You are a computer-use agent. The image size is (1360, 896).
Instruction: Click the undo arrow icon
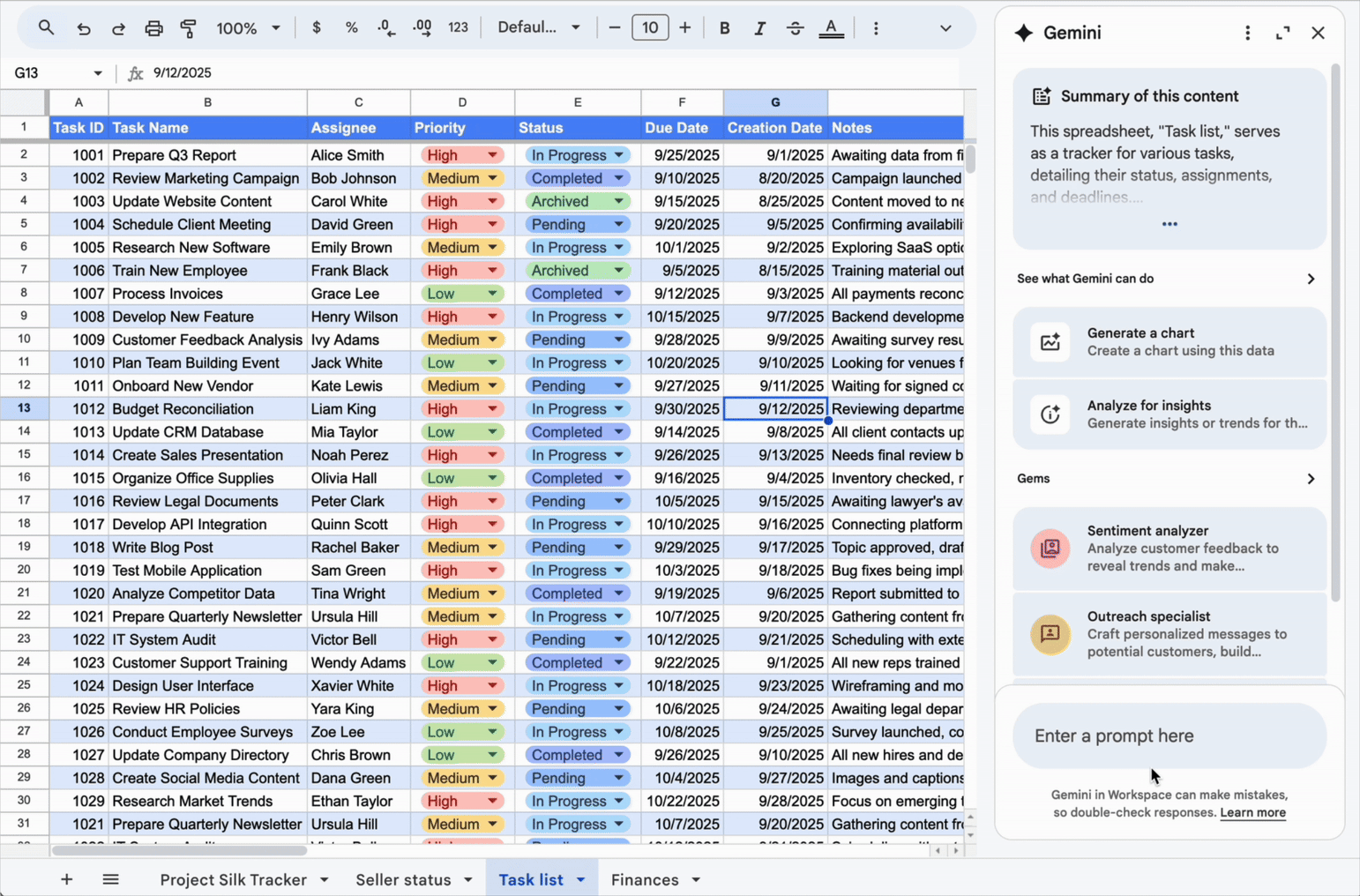(x=84, y=28)
